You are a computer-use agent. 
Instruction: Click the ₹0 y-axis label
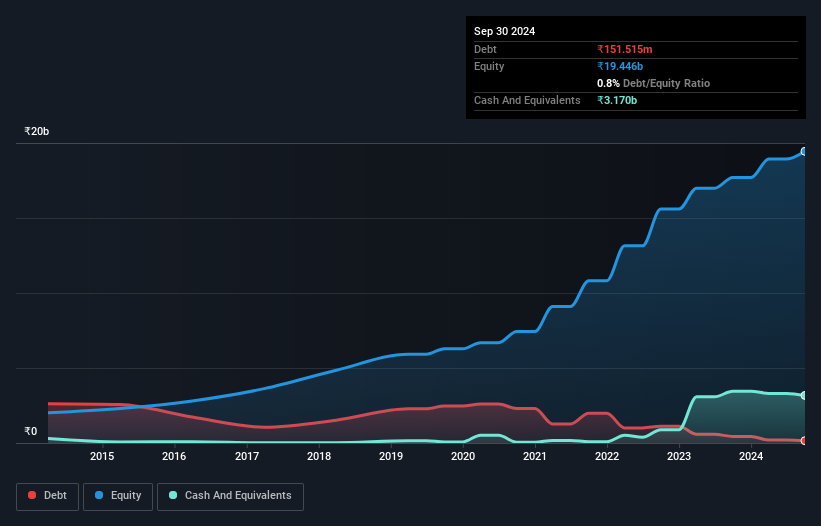31,431
